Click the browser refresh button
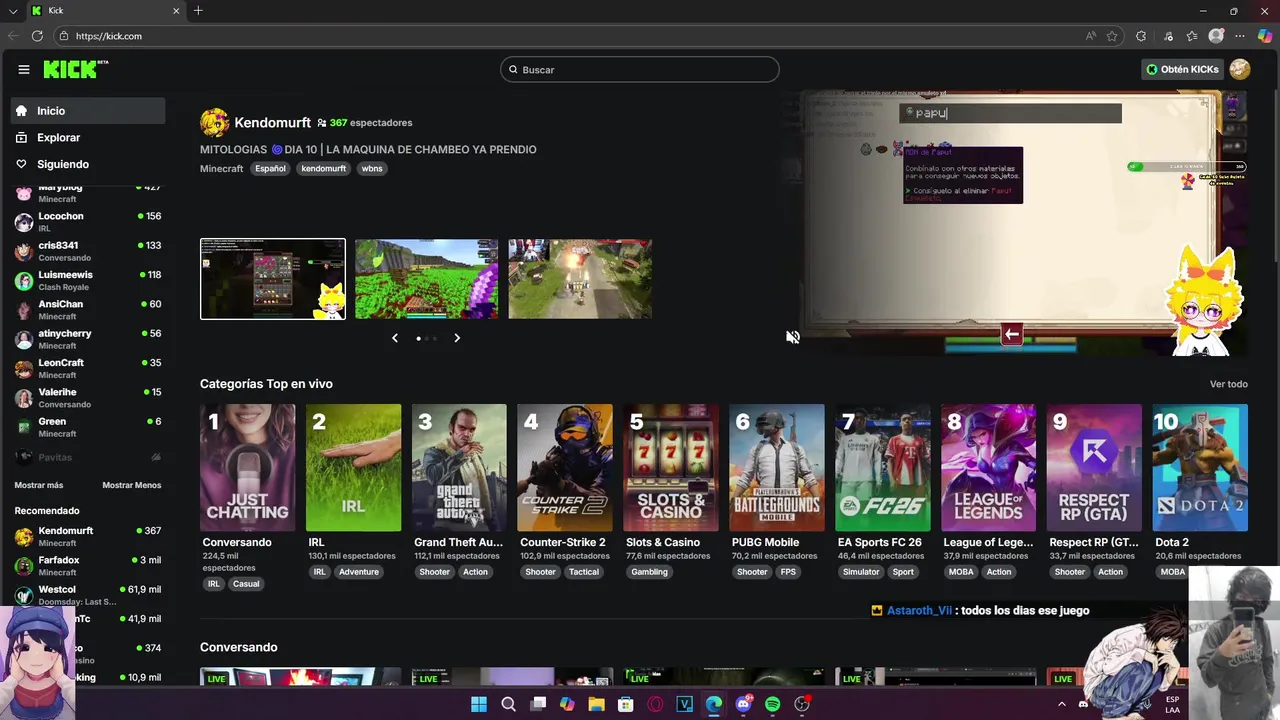This screenshot has height=720, width=1280. click(37, 36)
